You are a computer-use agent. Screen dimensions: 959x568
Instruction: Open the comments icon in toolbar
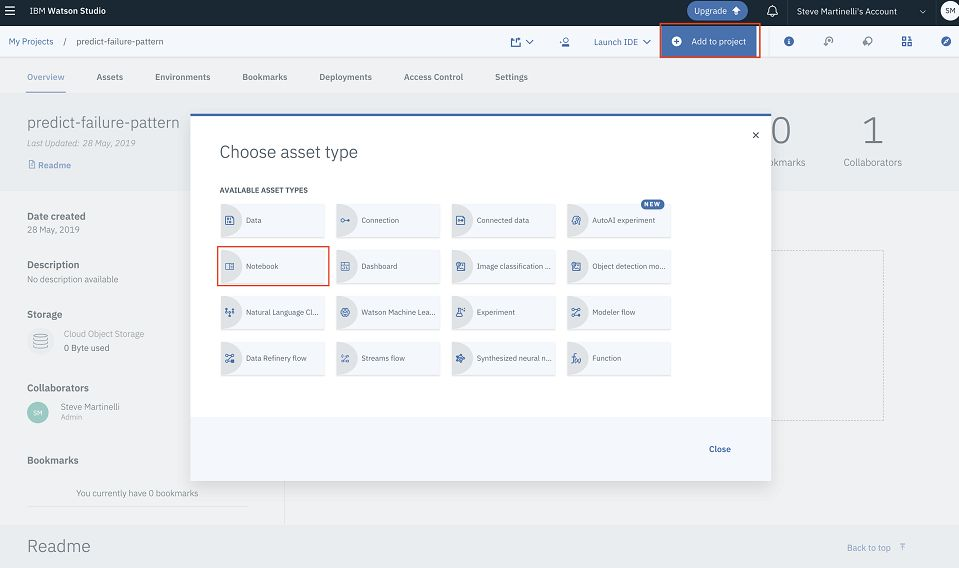867,42
